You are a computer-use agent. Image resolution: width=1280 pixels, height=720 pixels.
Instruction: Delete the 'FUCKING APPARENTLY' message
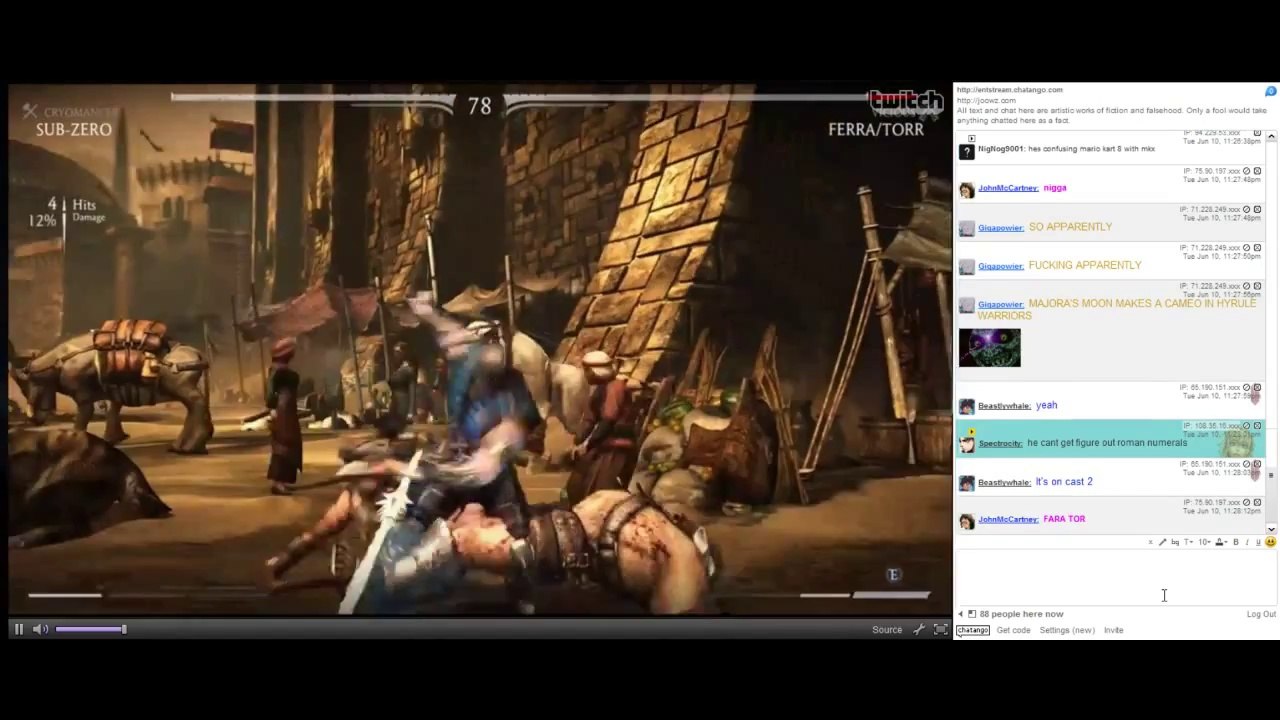tap(1257, 248)
